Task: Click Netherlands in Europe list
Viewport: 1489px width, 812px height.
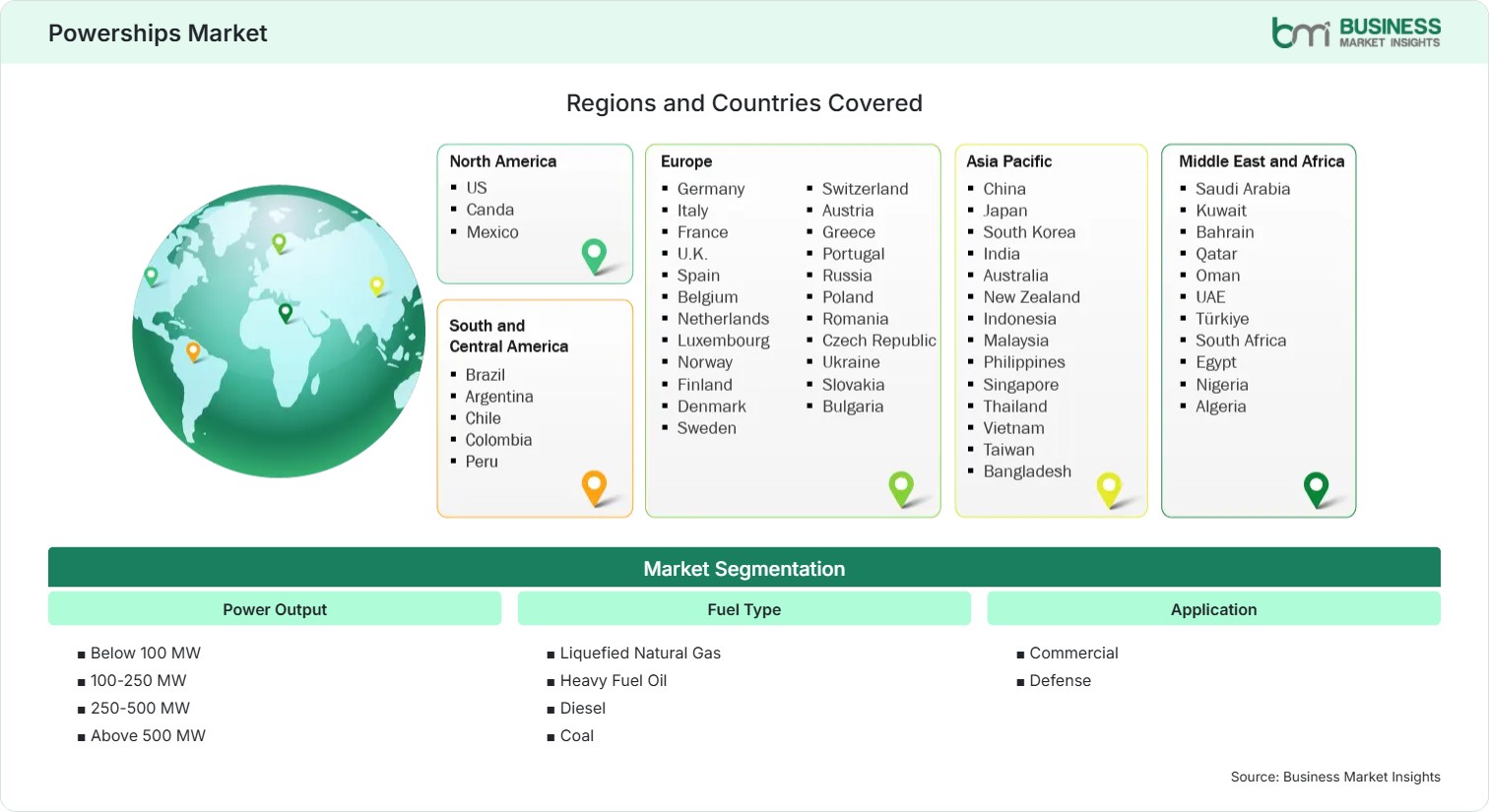Action: click(x=724, y=319)
